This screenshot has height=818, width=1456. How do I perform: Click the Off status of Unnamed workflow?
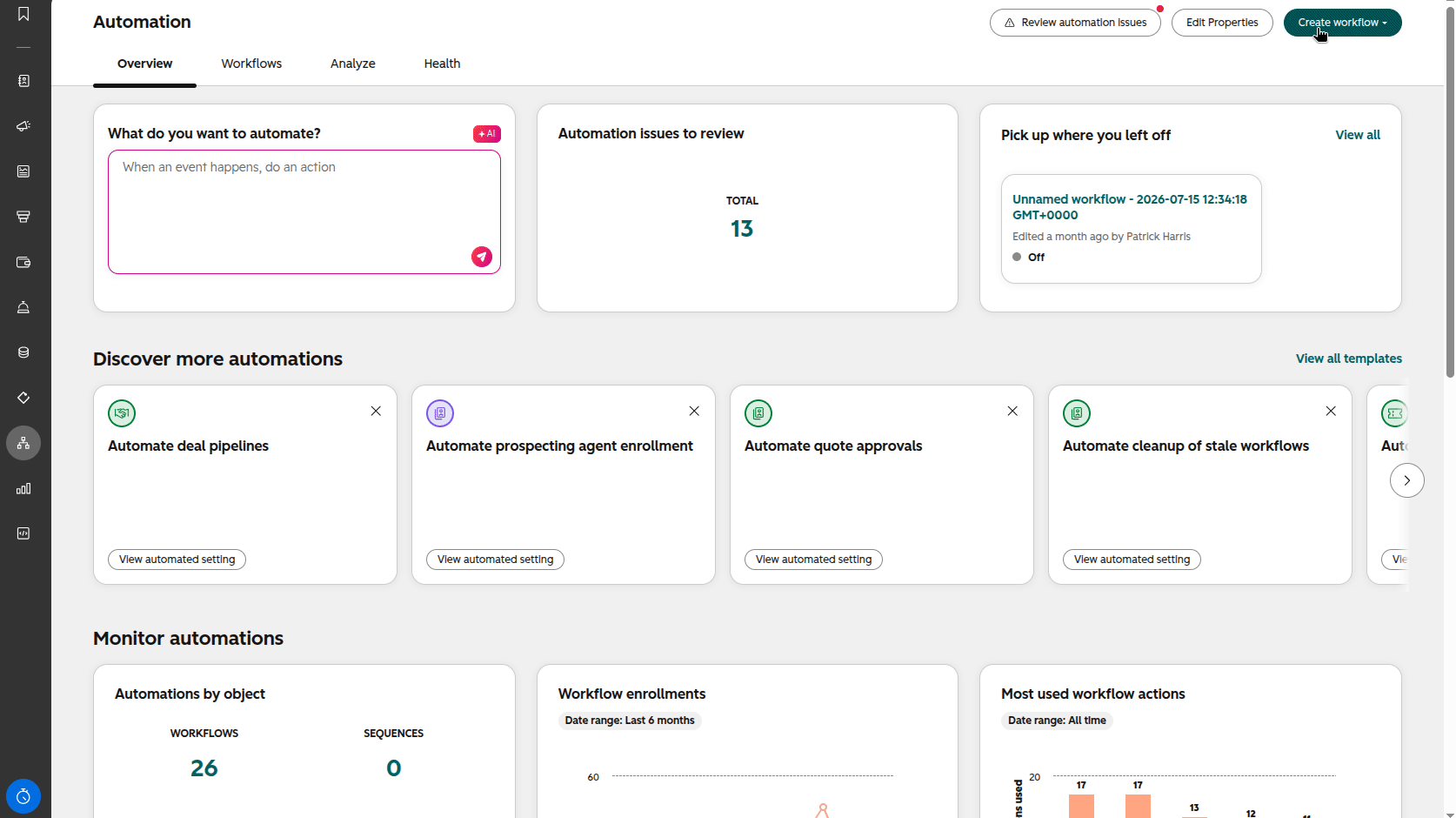tap(1029, 258)
